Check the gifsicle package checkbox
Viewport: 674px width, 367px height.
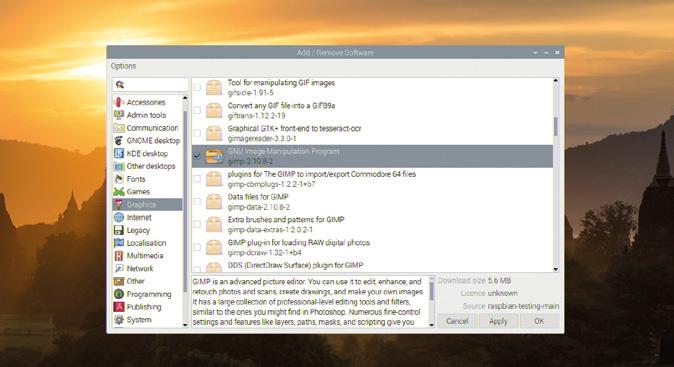point(197,87)
